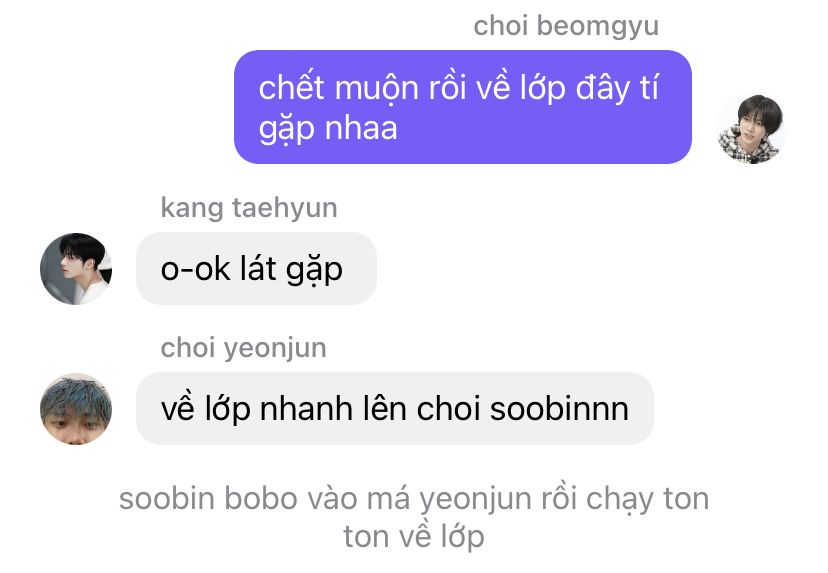The width and height of the screenshot is (828, 573).
Task: Select the purple message bubble from beomgyu
Action: pyautogui.click(x=463, y=107)
